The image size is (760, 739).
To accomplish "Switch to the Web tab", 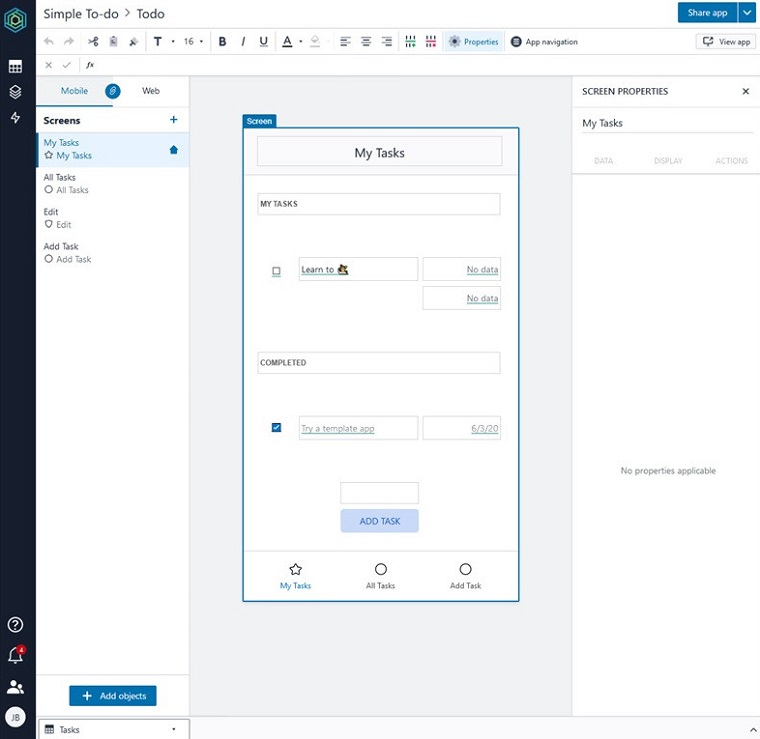I will point(151,91).
